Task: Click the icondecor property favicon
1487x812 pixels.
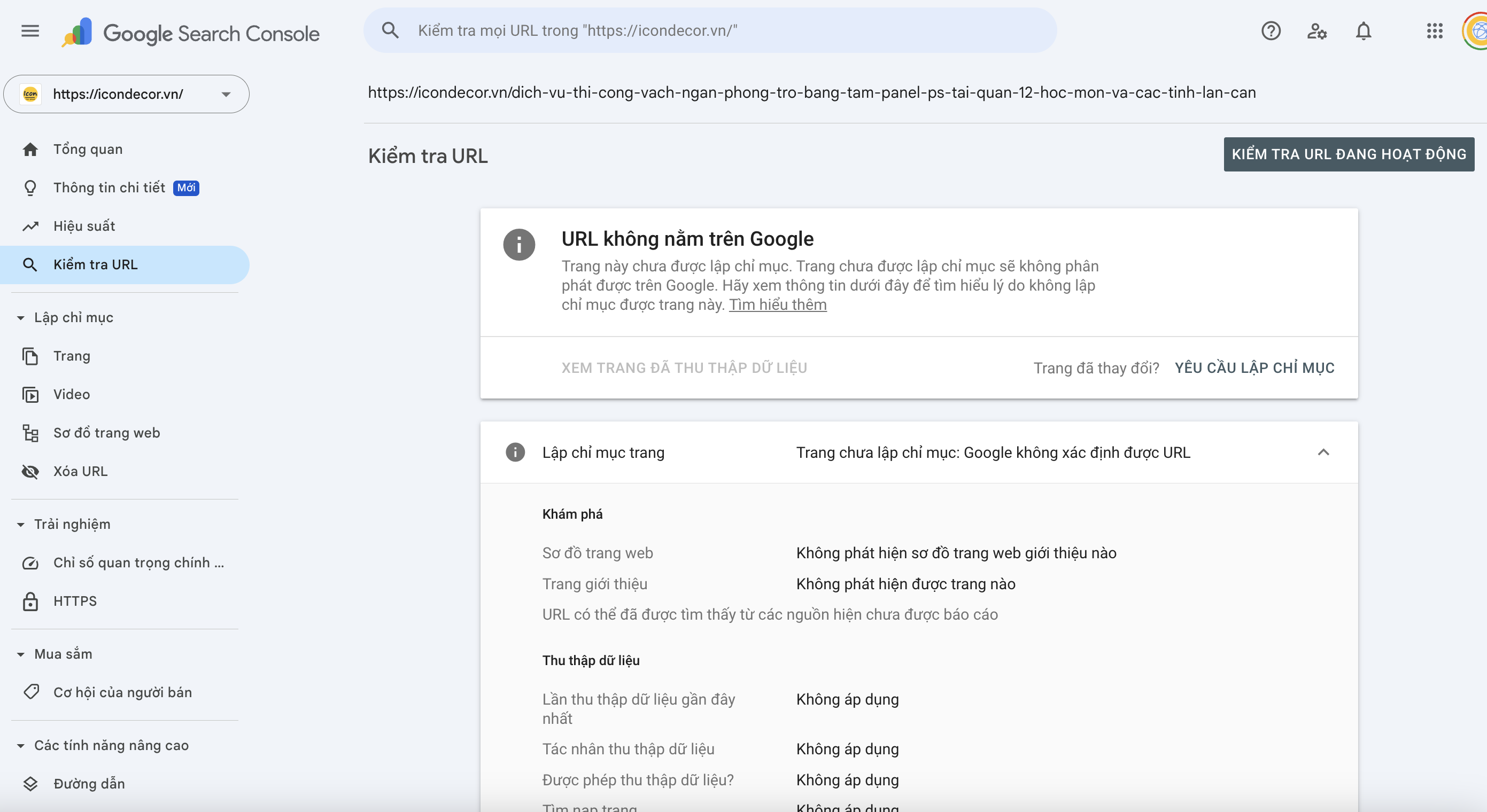Action: pos(30,94)
